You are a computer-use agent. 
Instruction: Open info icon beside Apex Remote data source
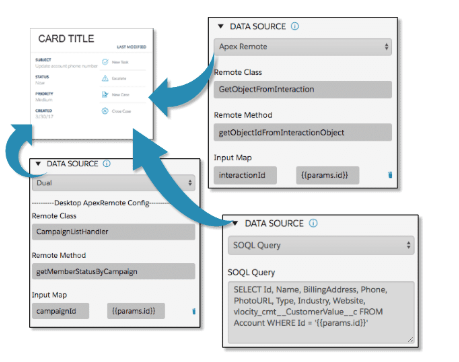[295, 26]
